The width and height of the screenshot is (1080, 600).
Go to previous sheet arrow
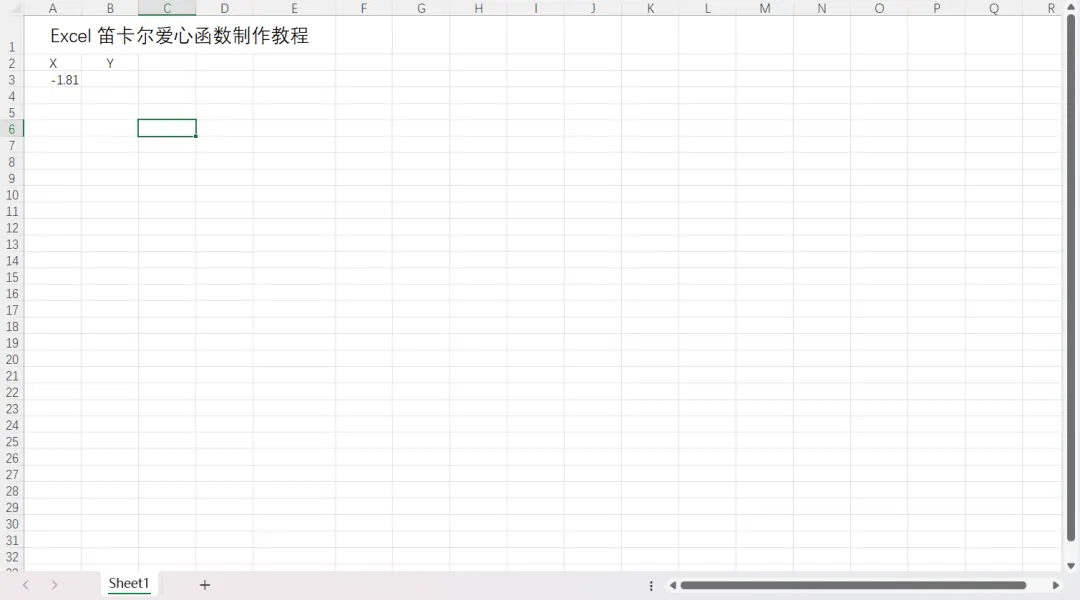click(25, 585)
